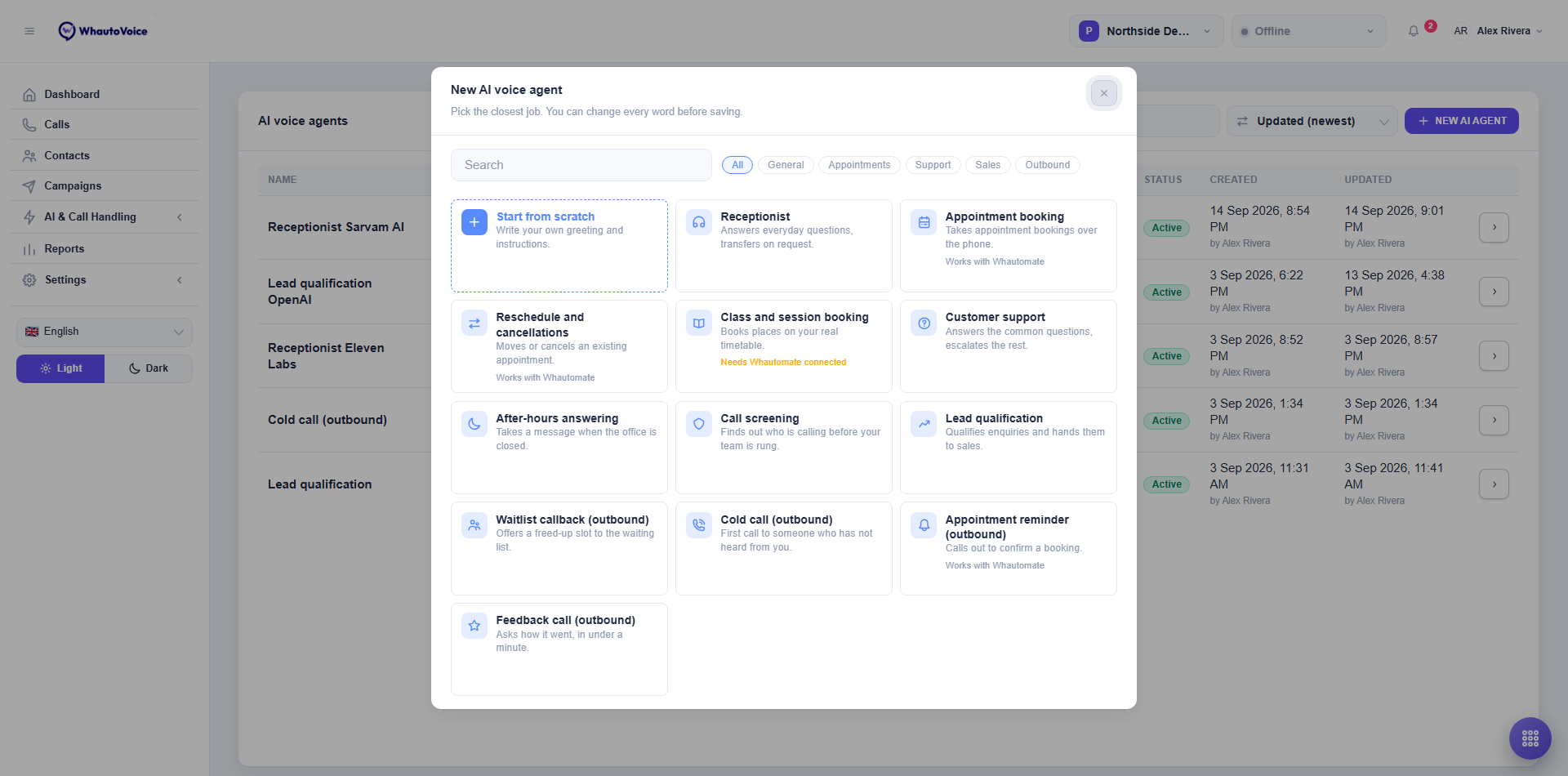Viewport: 1568px width, 776px height.
Task: Close the New AI voice agent dialog
Action: coord(1103,93)
